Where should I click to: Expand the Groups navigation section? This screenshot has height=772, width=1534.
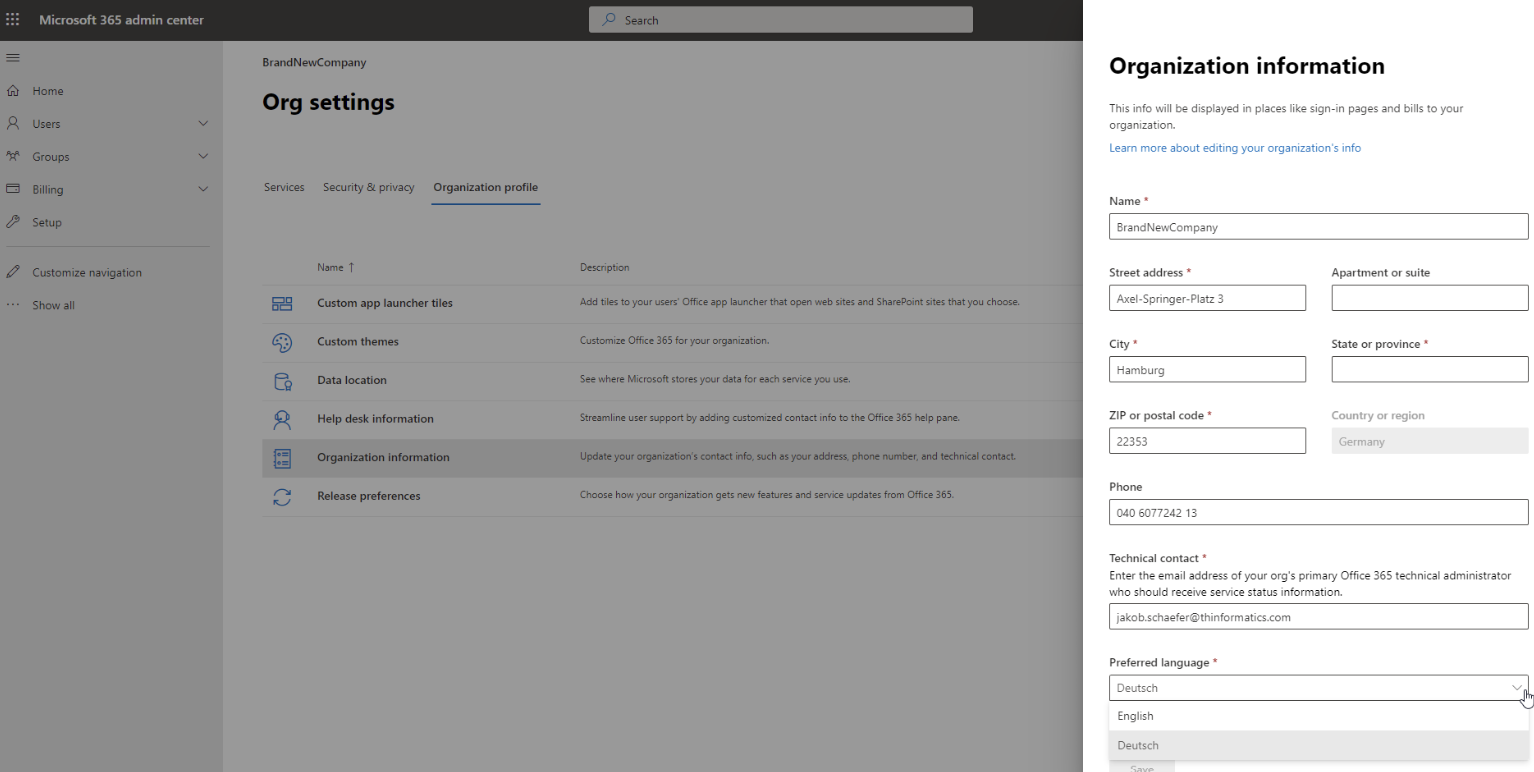[203, 157]
